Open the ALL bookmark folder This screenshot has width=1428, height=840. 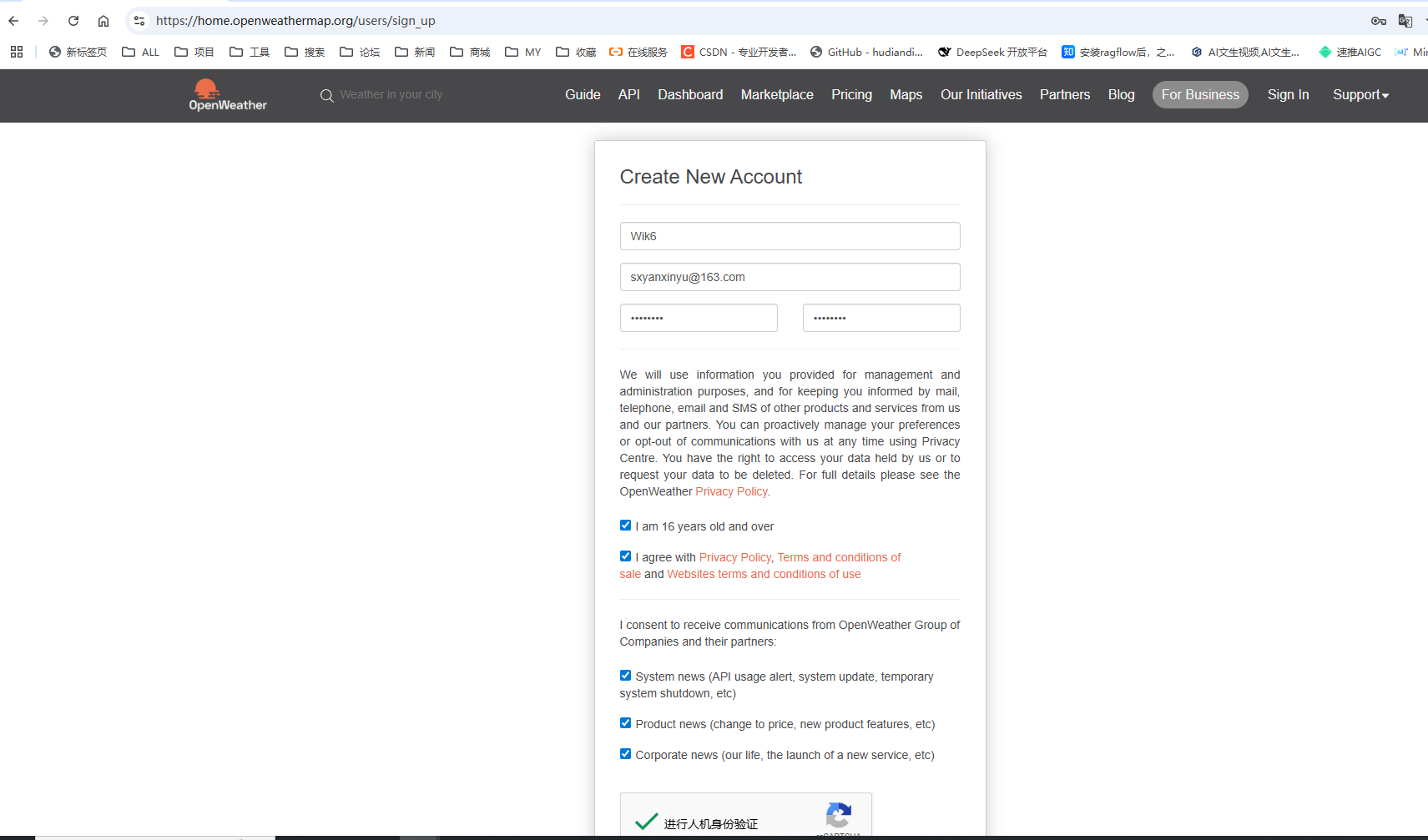(140, 52)
